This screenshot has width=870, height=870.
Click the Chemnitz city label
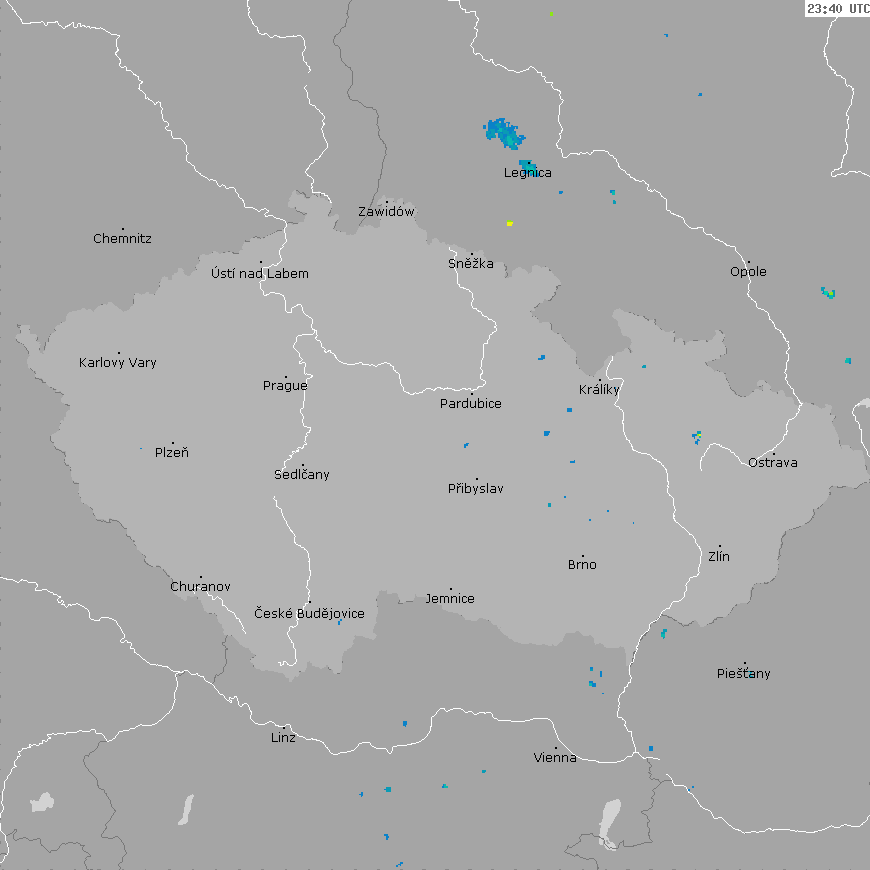122,239
